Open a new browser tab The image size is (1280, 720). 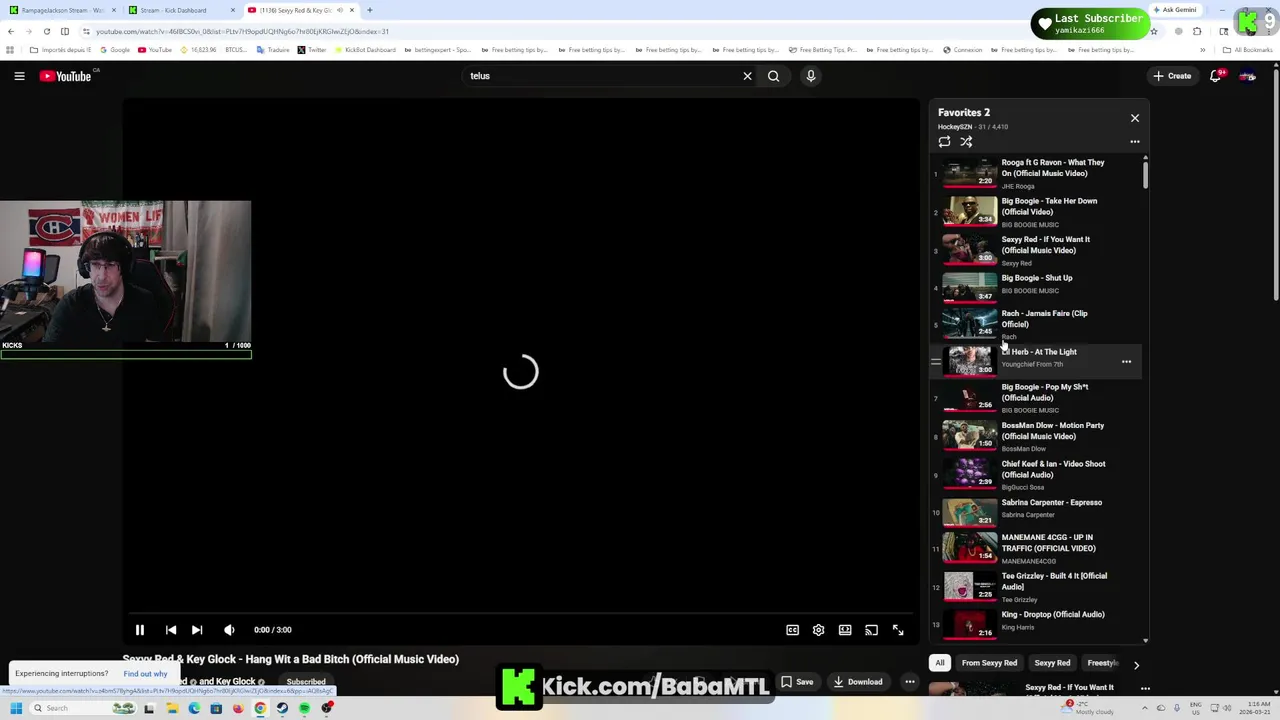(370, 10)
